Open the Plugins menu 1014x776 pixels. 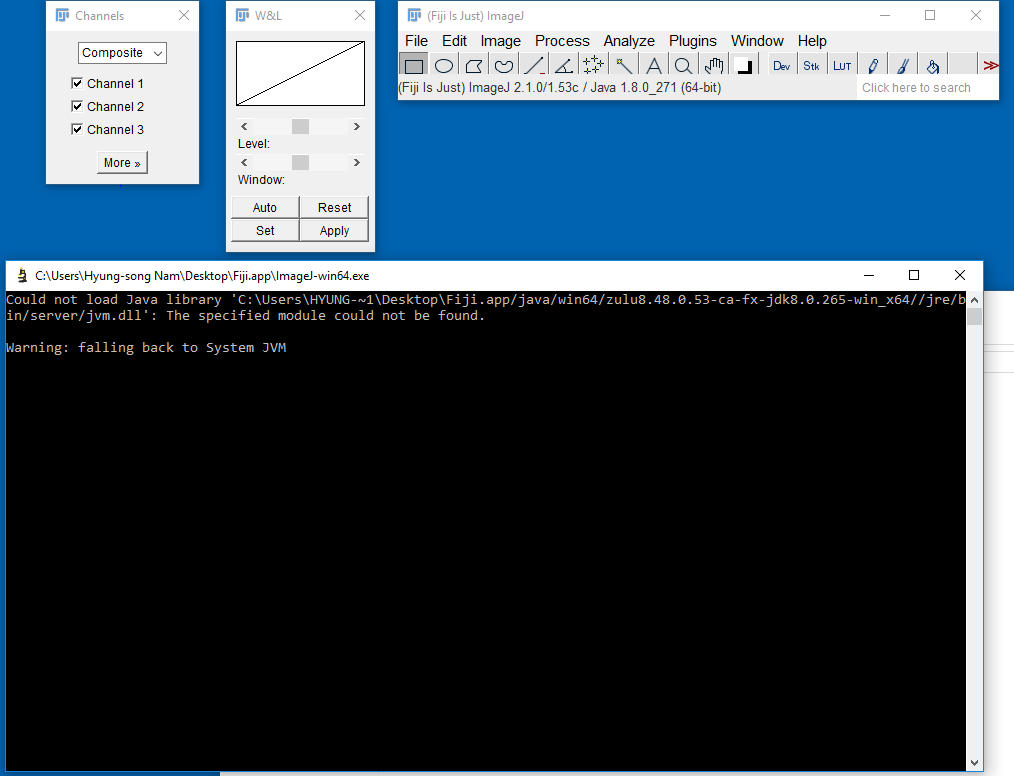[x=693, y=41]
